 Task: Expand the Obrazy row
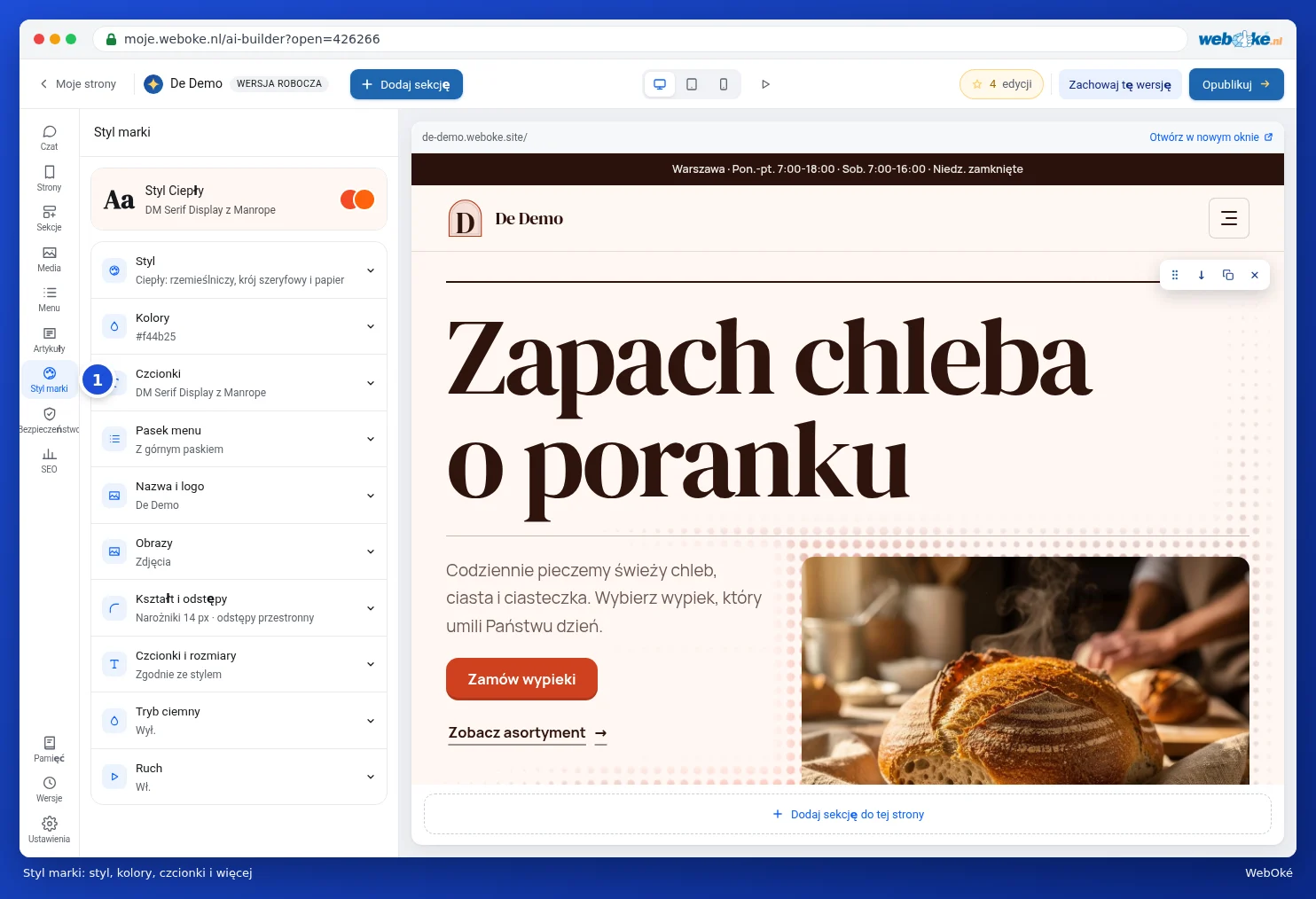(239, 551)
